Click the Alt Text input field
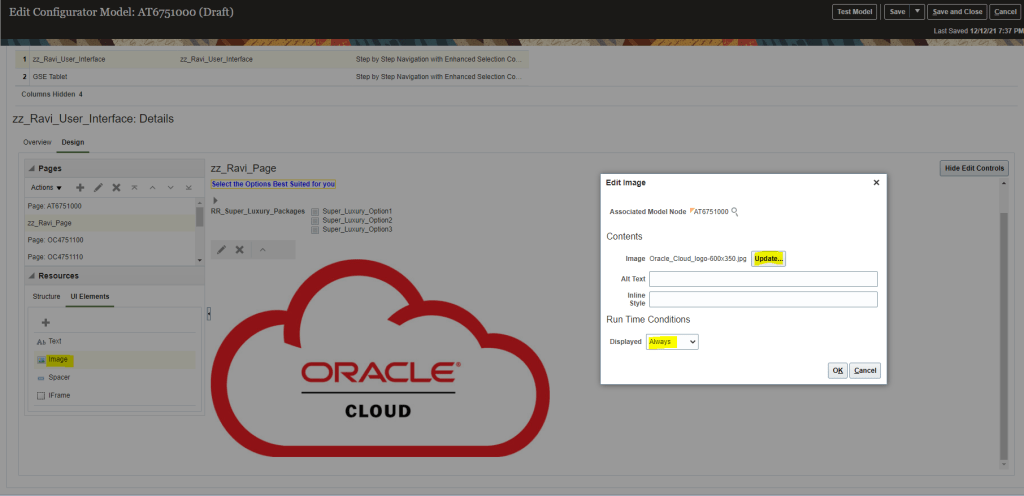The height and width of the screenshot is (496, 1024). pos(763,279)
